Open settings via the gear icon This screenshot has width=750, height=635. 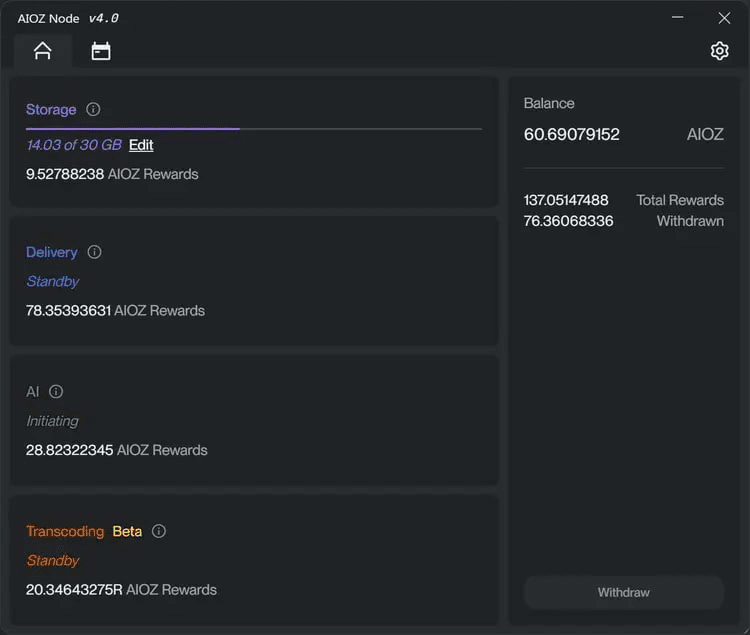tap(719, 51)
